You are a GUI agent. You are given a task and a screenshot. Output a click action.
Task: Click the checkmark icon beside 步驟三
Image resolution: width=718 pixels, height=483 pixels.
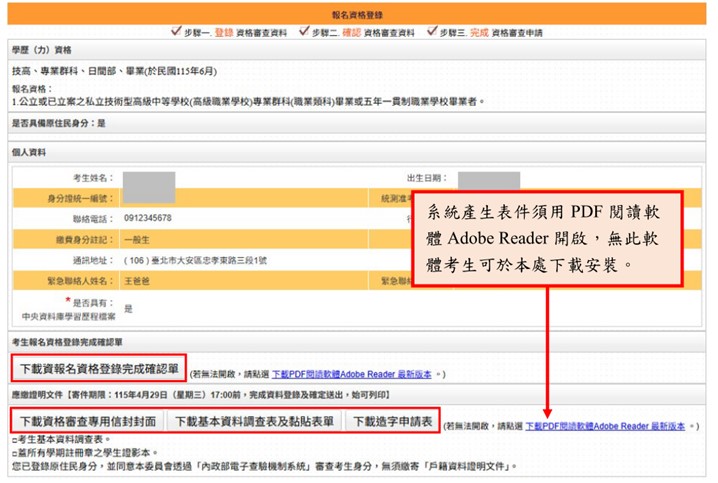[x=433, y=32]
